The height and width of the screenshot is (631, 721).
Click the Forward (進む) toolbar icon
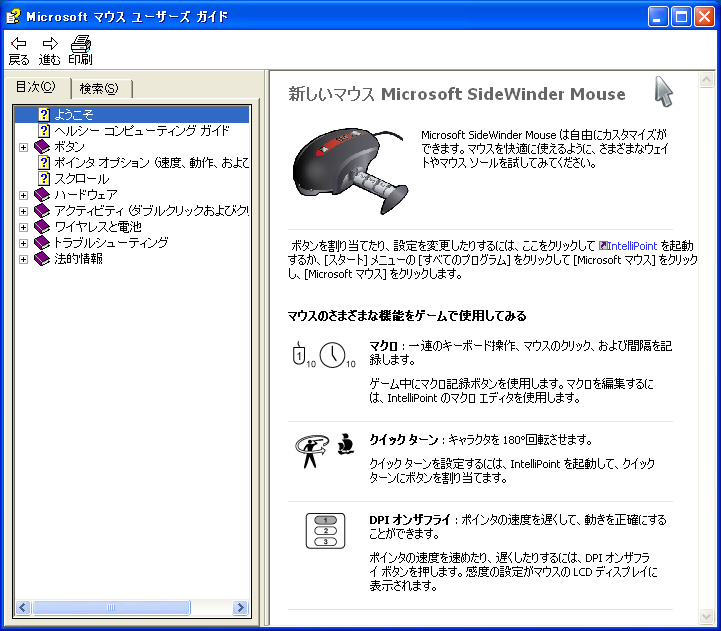tap(50, 44)
